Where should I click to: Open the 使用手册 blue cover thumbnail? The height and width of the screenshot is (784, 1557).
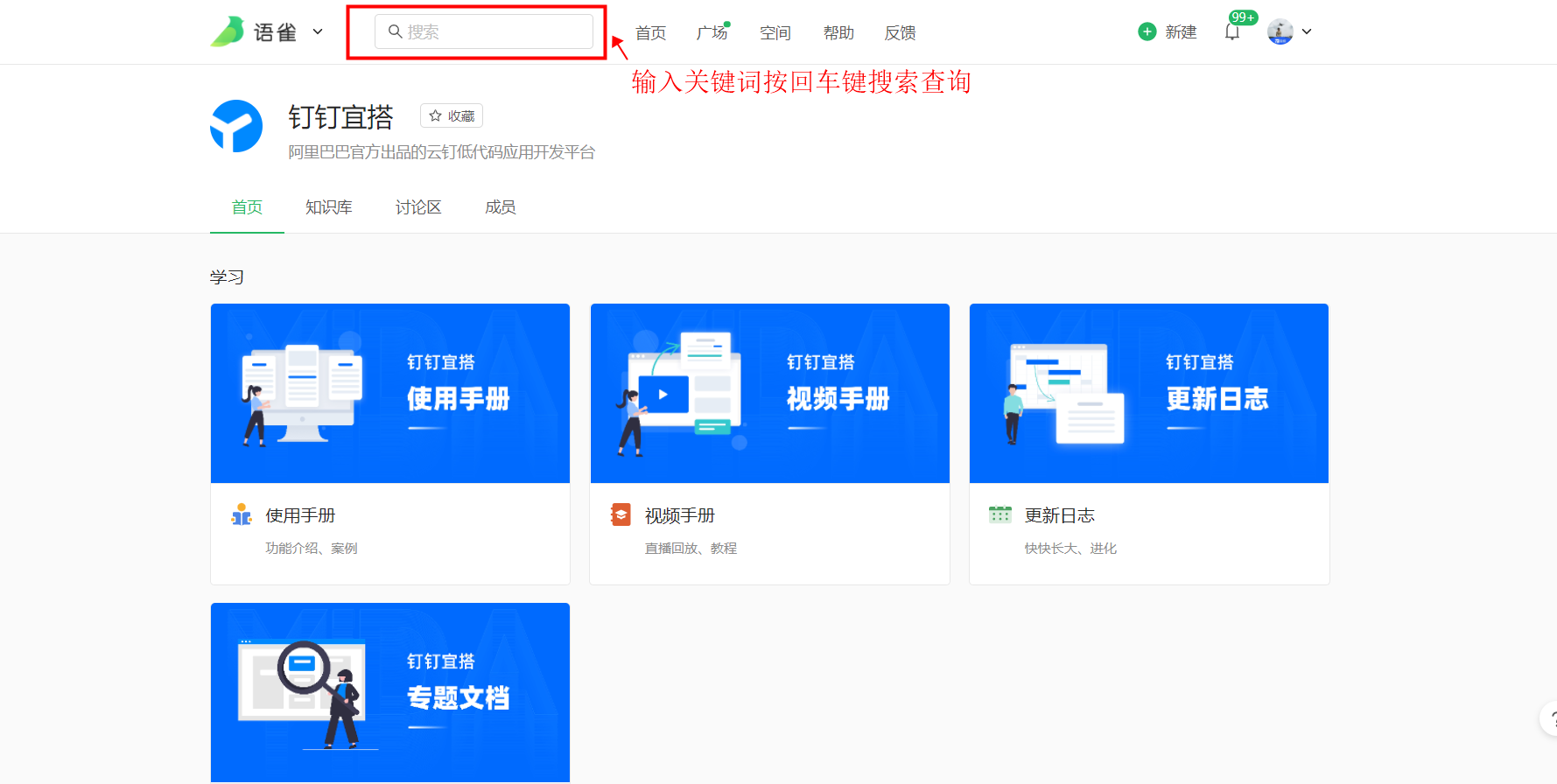(390, 393)
